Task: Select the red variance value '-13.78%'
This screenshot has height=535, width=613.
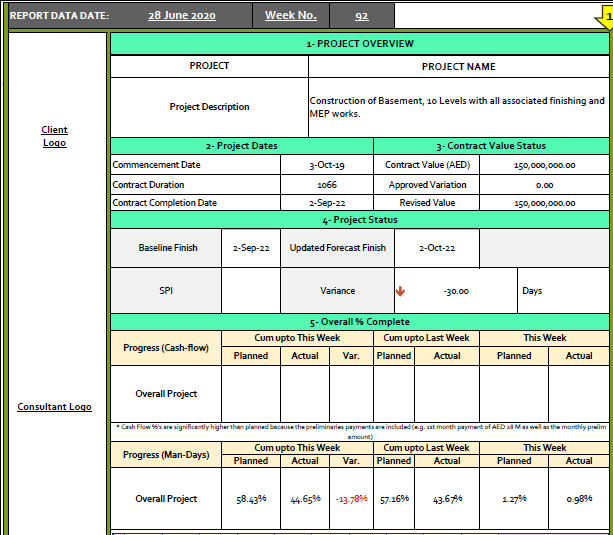Action: click(351, 499)
